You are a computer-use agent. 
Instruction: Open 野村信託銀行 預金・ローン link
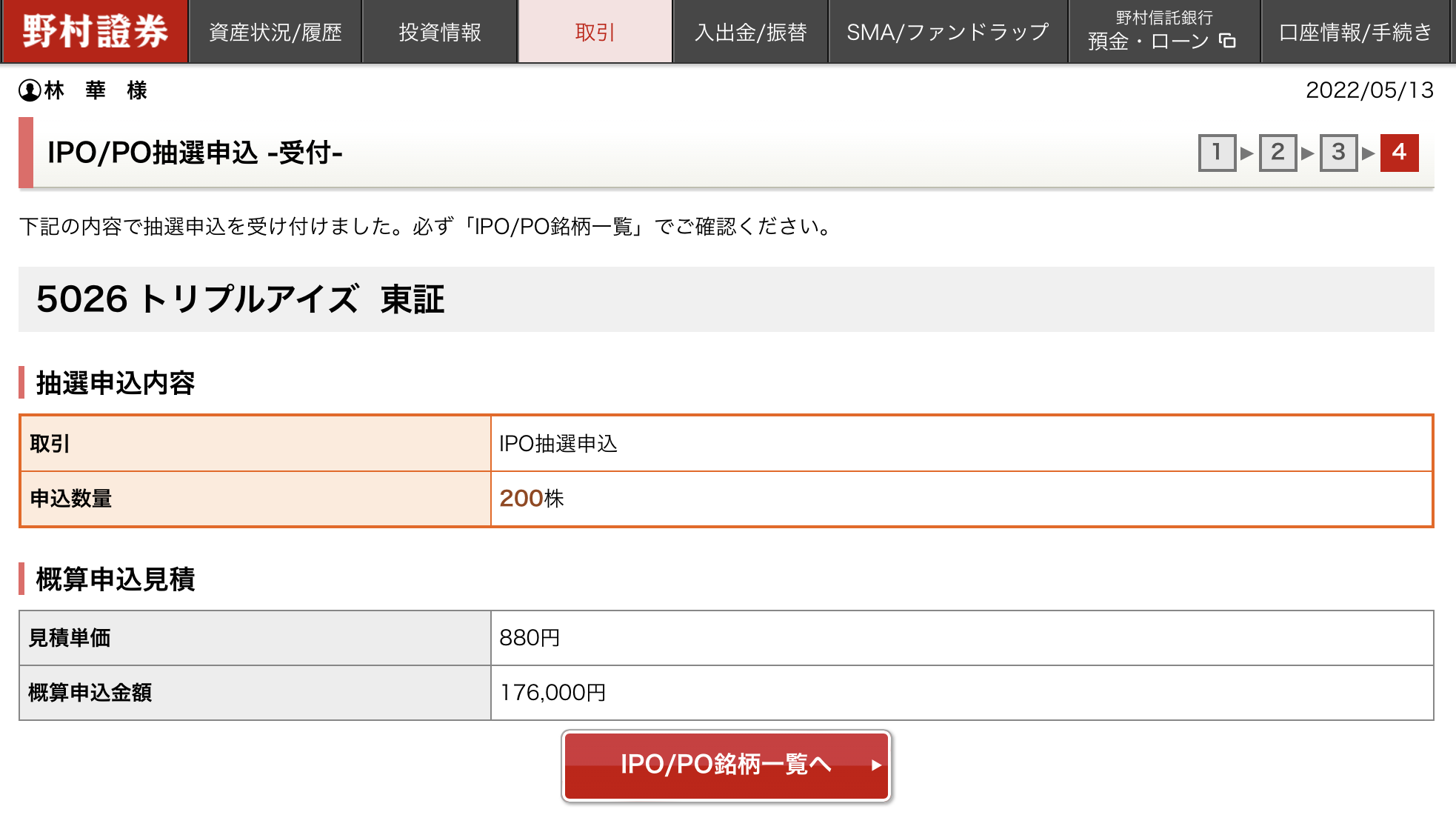(1164, 32)
